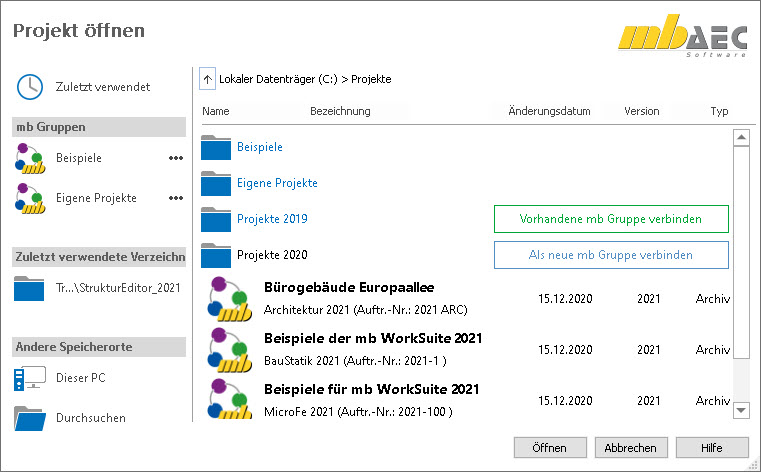The height and width of the screenshot is (472, 761).
Task: Select the Beispiele der mb WorkSuite 2021 project
Action: [x=372, y=339]
